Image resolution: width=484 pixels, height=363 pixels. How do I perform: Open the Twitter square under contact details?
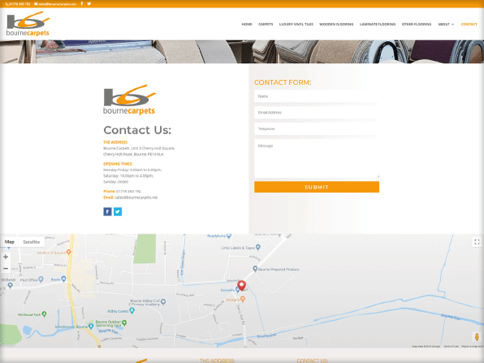click(118, 212)
